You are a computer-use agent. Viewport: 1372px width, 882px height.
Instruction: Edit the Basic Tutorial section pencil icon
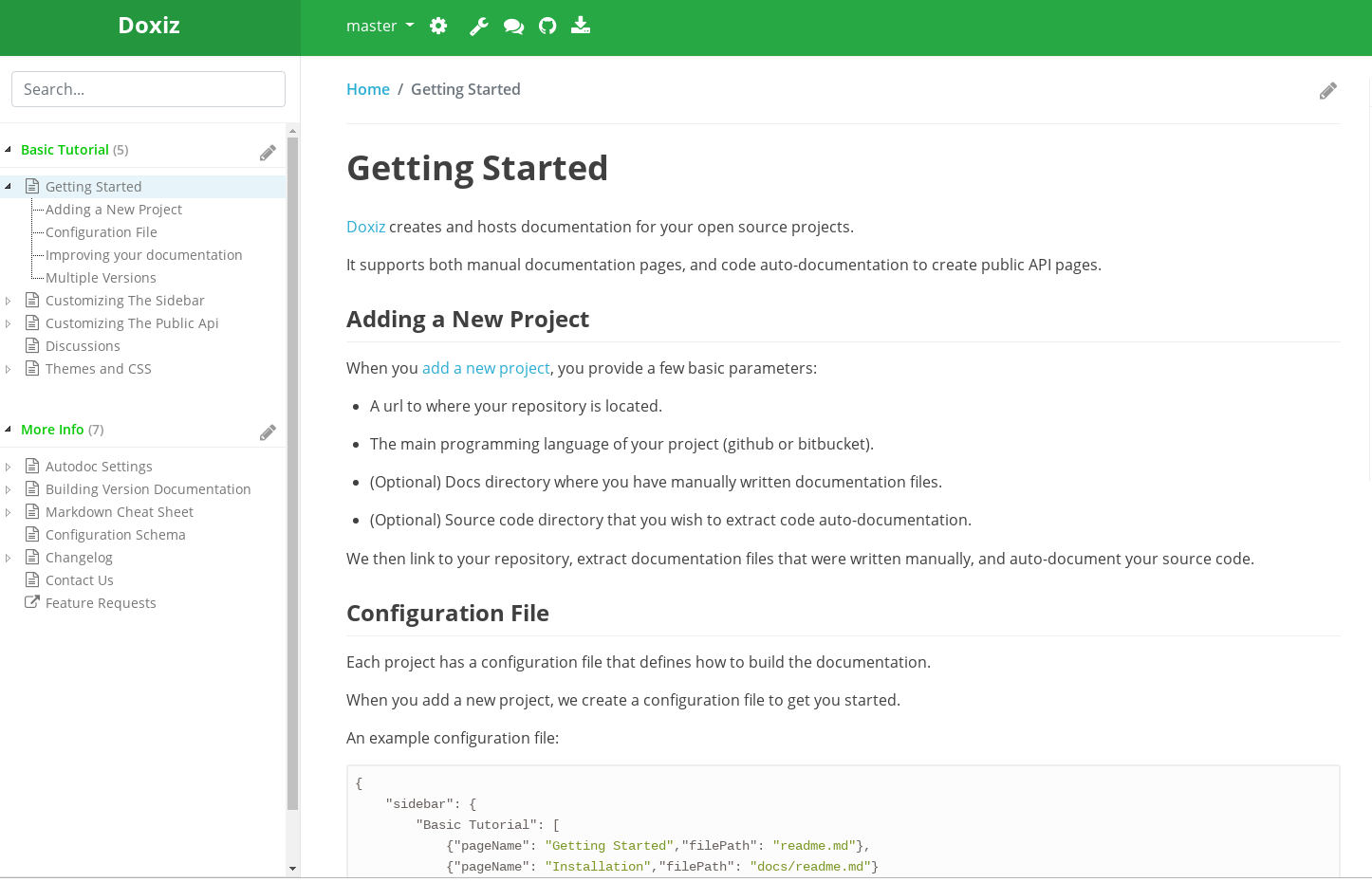(x=268, y=153)
